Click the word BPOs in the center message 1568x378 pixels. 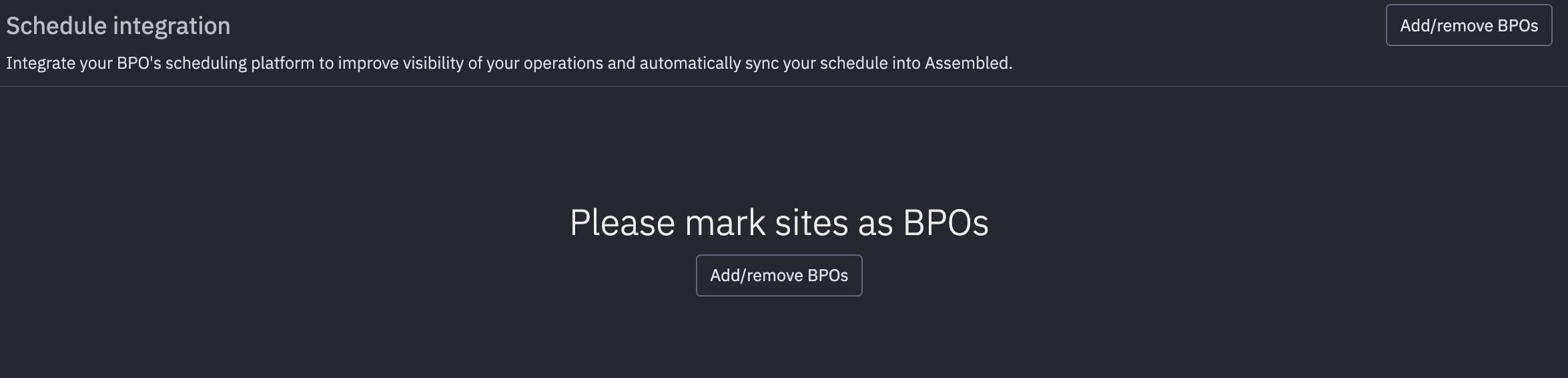pos(945,222)
